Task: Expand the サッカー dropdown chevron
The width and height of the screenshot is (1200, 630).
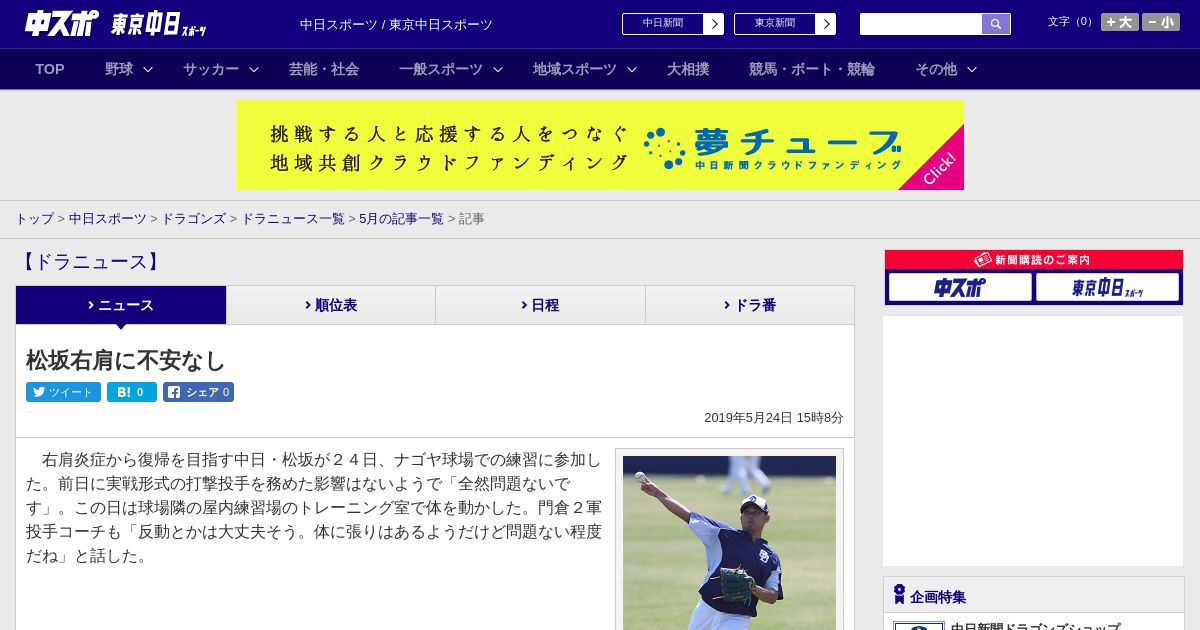Action: click(254, 69)
